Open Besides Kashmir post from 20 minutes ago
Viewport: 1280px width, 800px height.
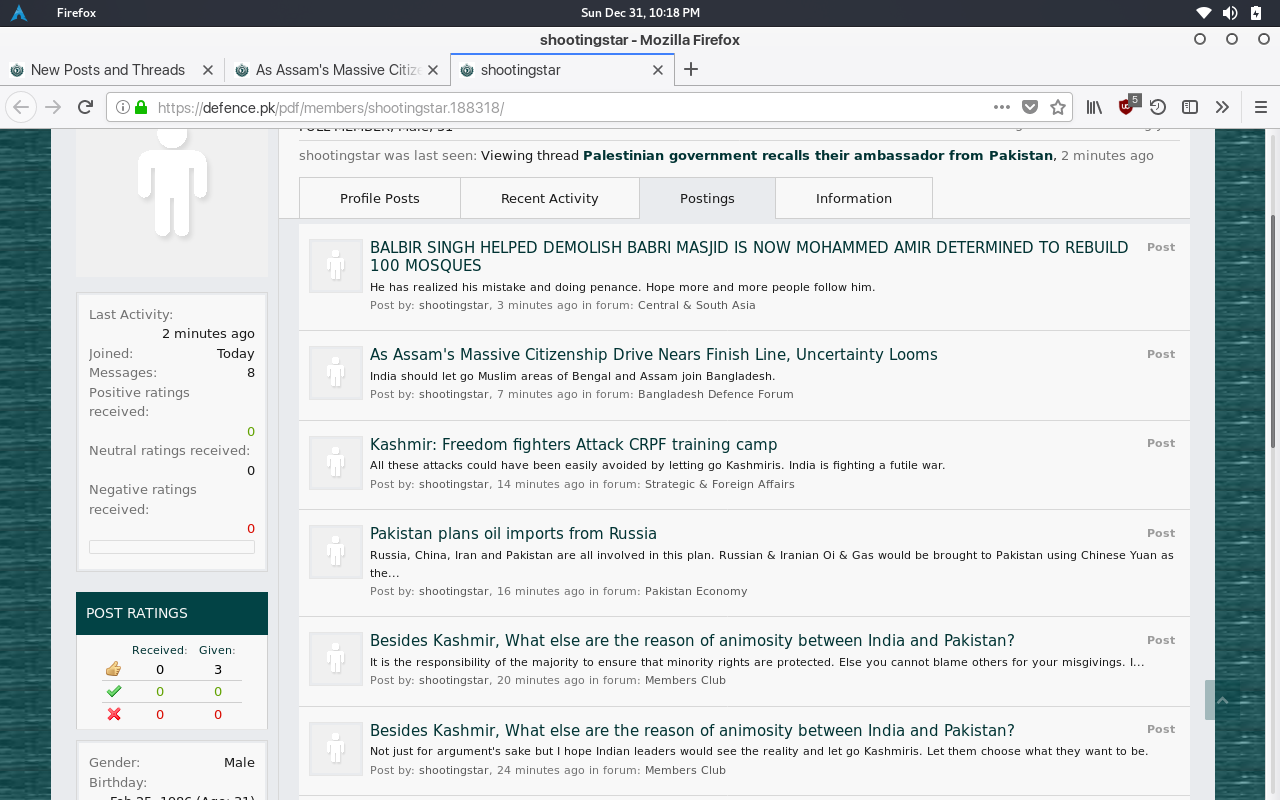coord(692,640)
